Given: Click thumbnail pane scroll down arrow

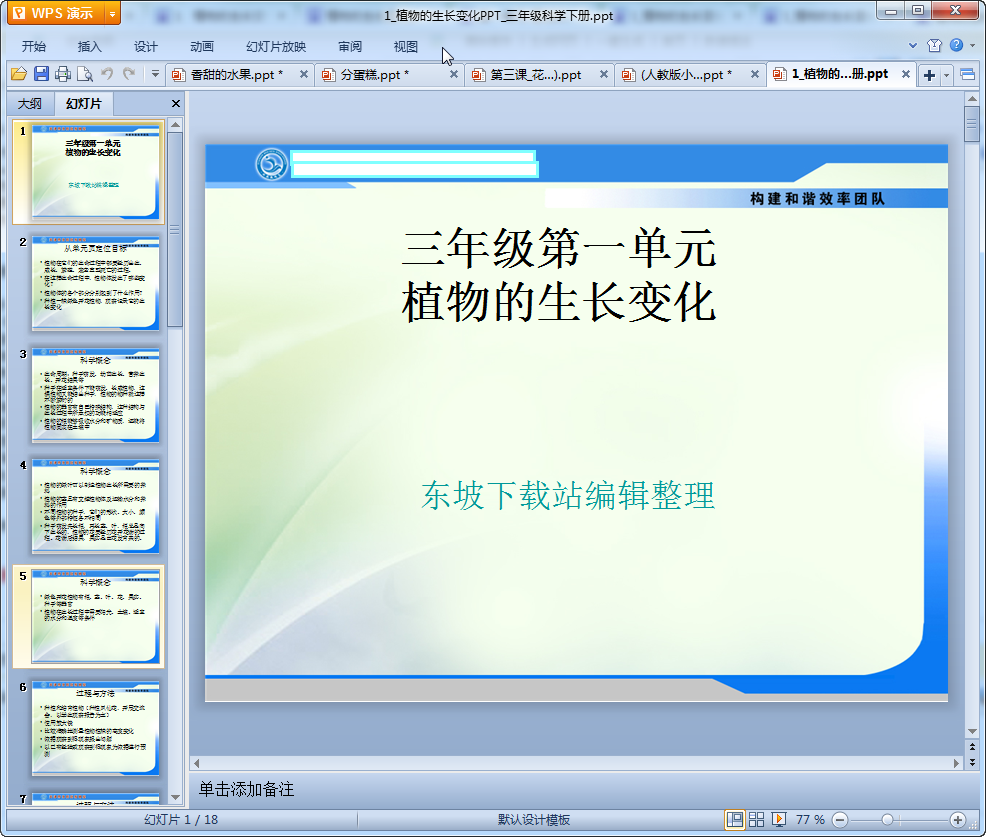Looking at the screenshot, I should pyautogui.click(x=175, y=797).
